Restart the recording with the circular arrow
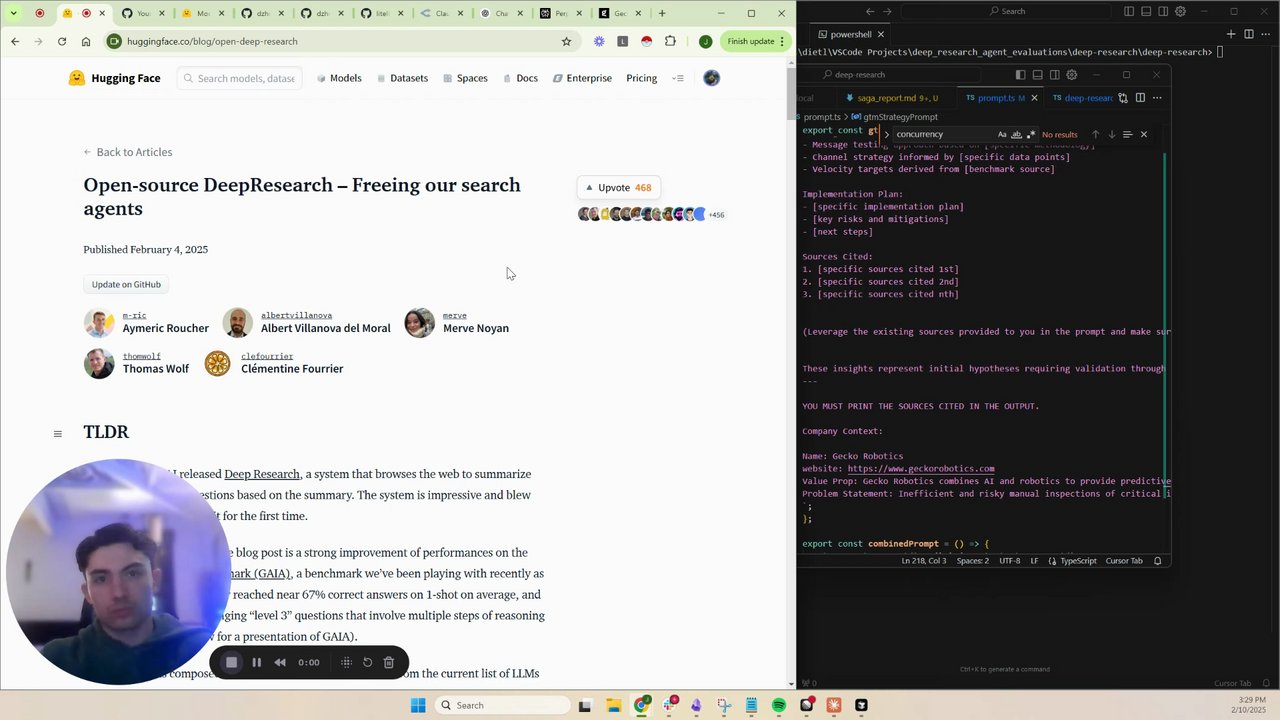 367,662
